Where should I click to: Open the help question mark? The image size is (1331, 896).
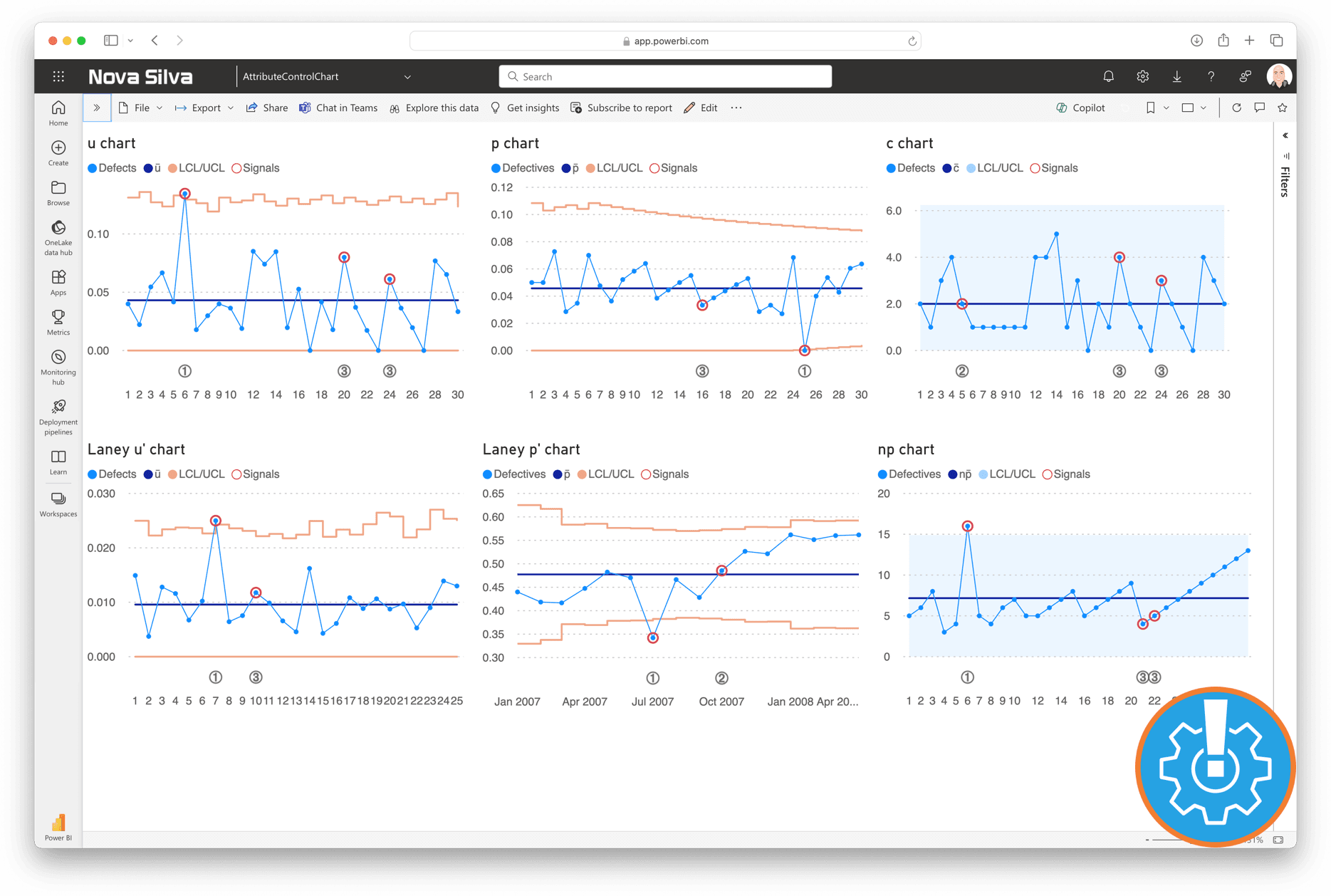click(x=1211, y=76)
